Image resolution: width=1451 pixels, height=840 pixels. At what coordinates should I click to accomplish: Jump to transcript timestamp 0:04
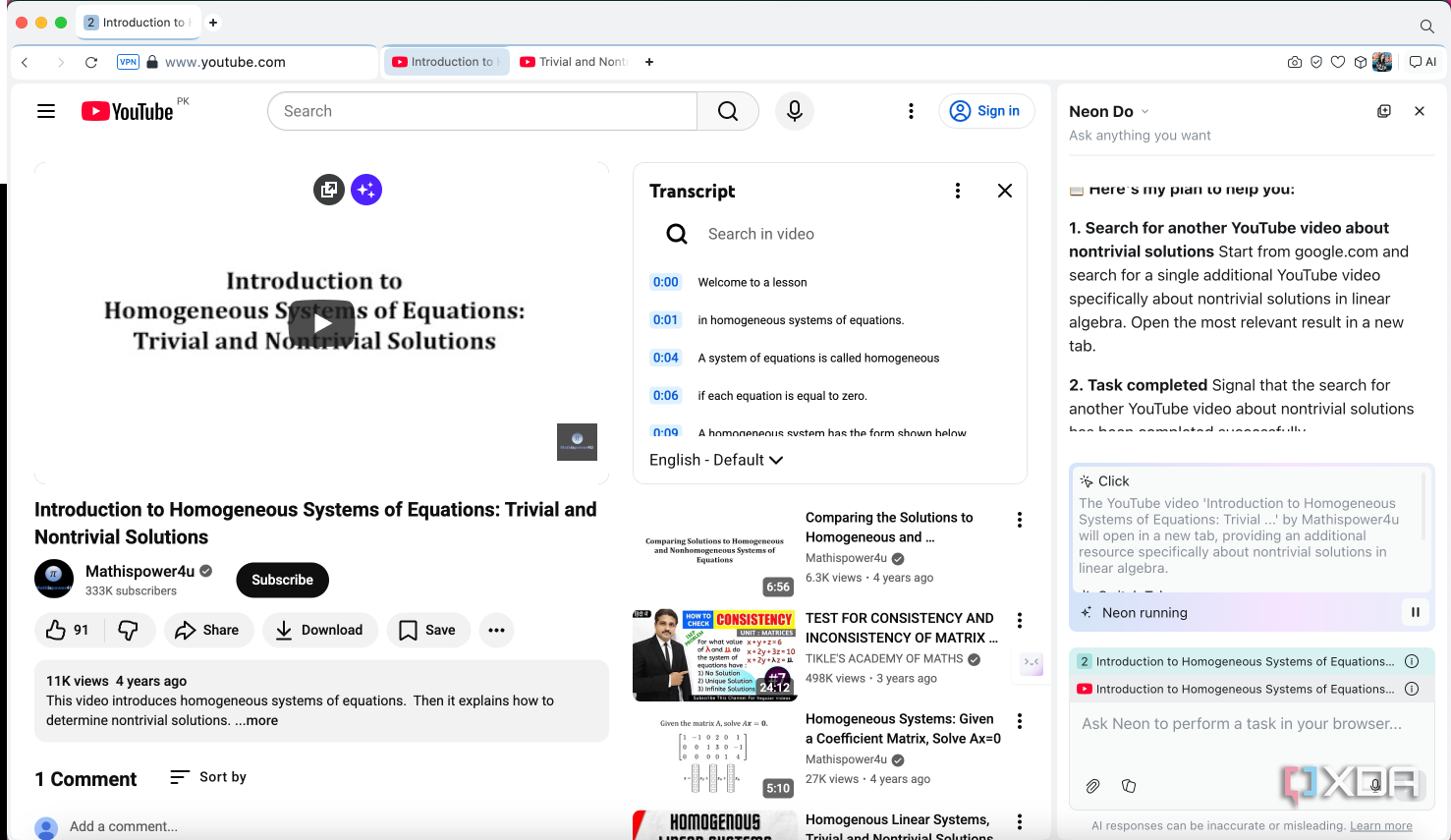point(666,358)
